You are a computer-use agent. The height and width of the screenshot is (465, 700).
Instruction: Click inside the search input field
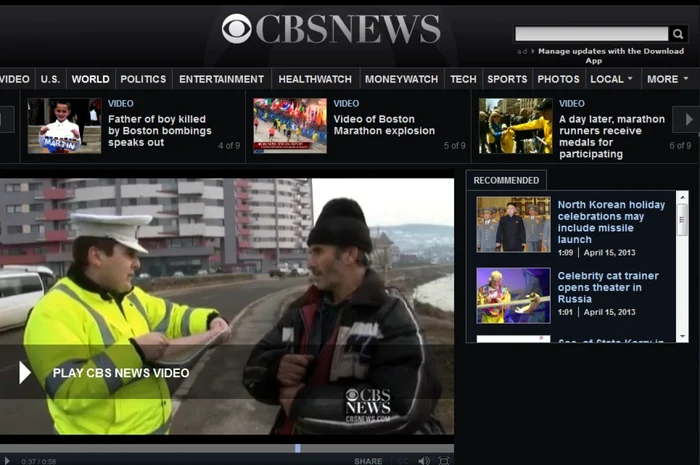point(592,34)
